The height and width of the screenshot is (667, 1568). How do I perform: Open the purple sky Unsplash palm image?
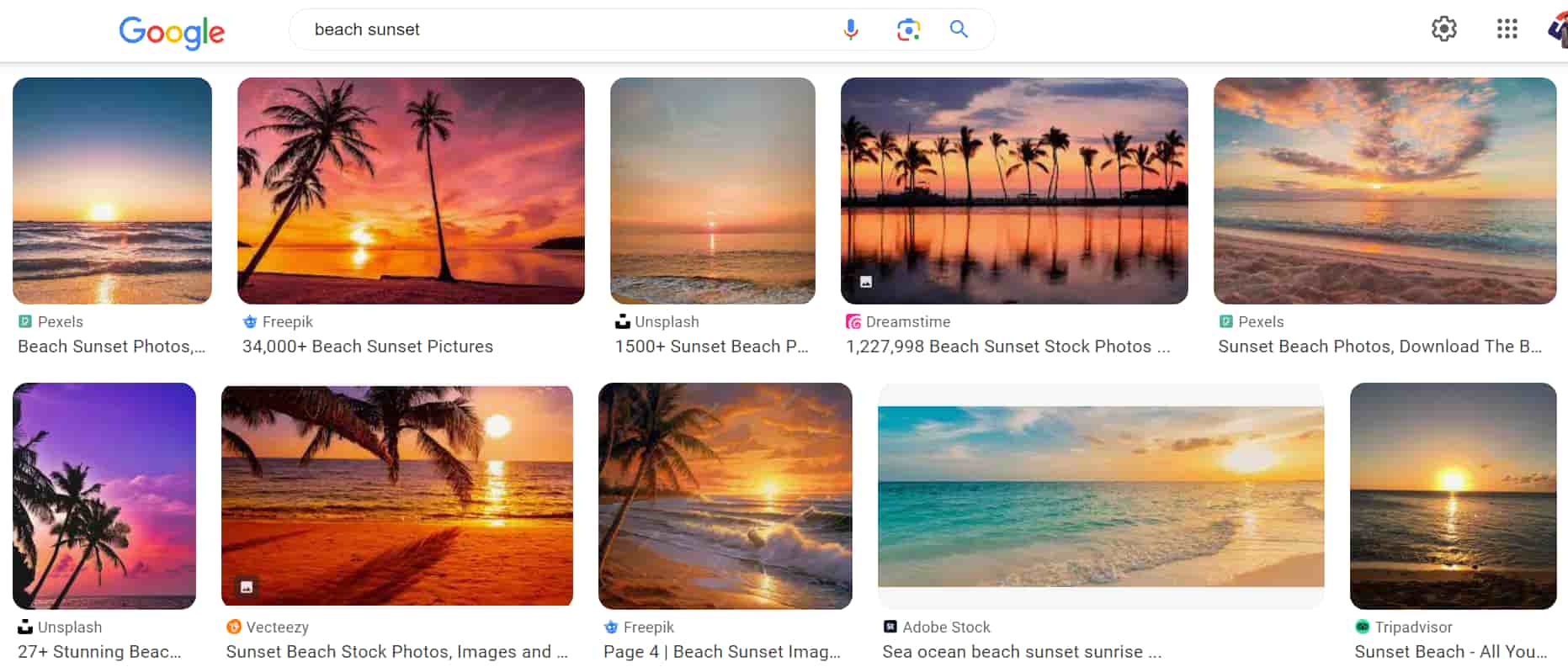pos(104,496)
